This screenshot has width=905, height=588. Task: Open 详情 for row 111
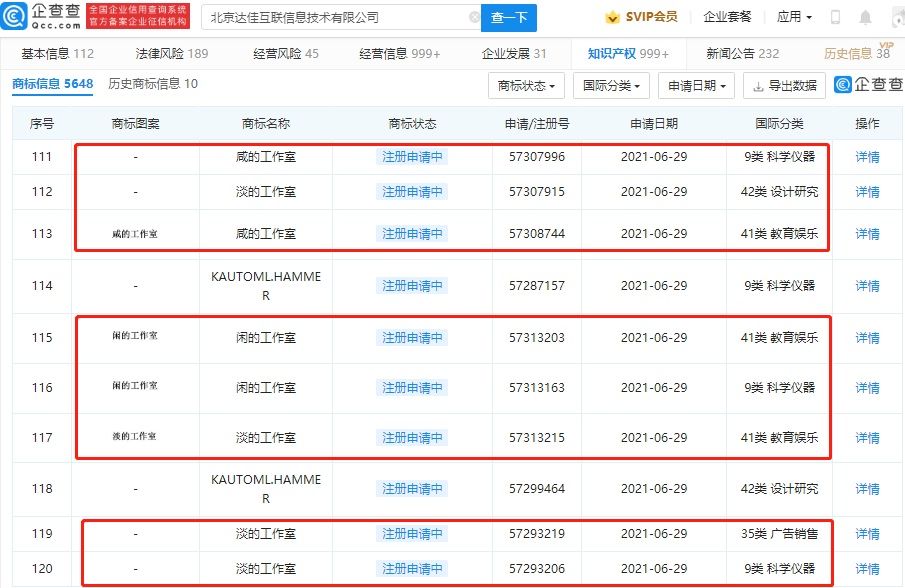(867, 157)
